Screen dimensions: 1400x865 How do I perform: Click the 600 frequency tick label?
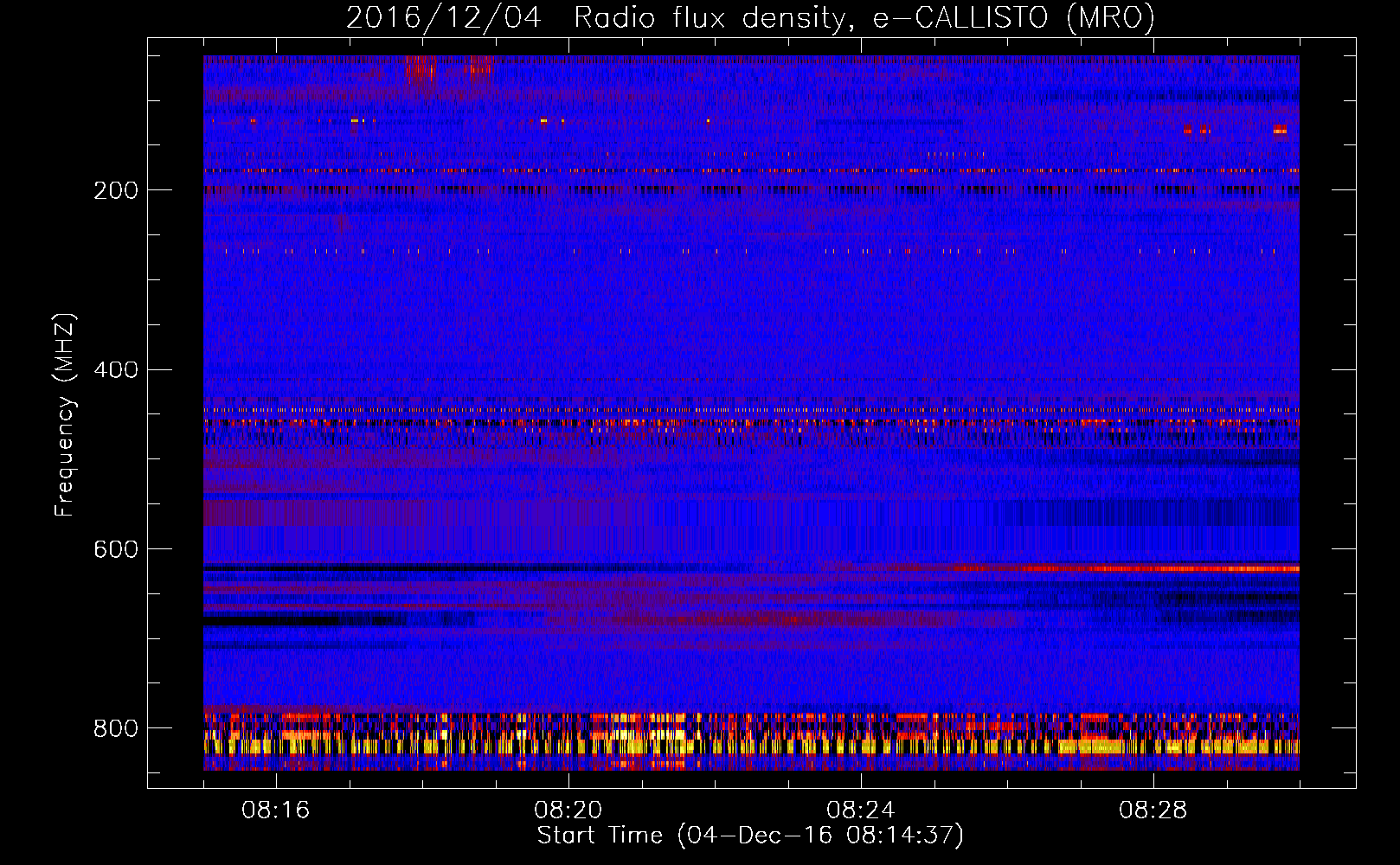click(116, 549)
